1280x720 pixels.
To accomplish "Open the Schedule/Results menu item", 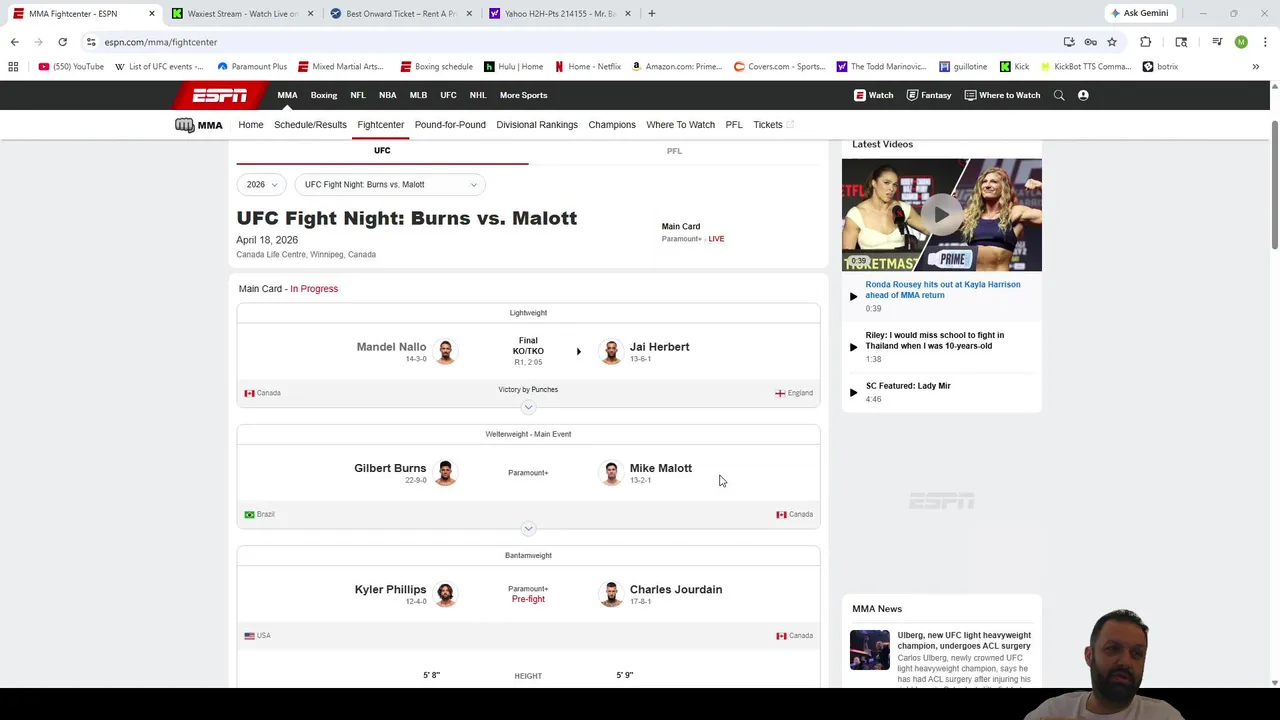I will click(310, 125).
